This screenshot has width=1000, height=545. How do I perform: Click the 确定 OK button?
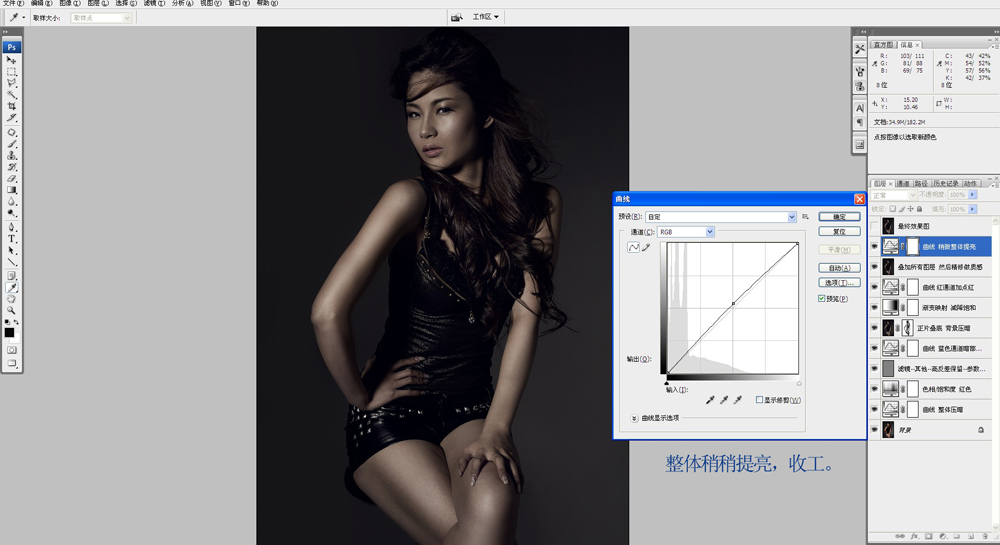(839, 217)
